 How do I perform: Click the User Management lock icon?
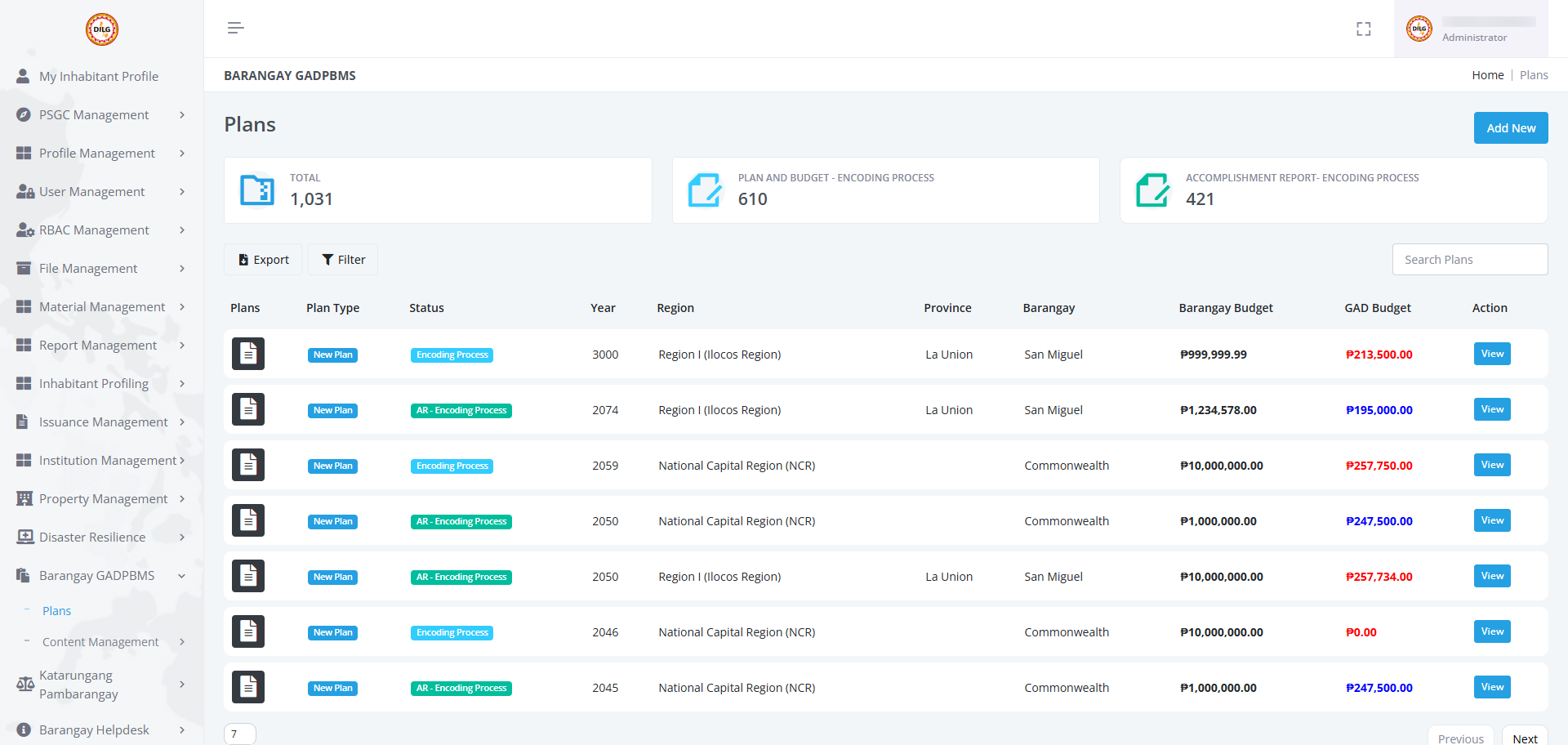pos(25,191)
